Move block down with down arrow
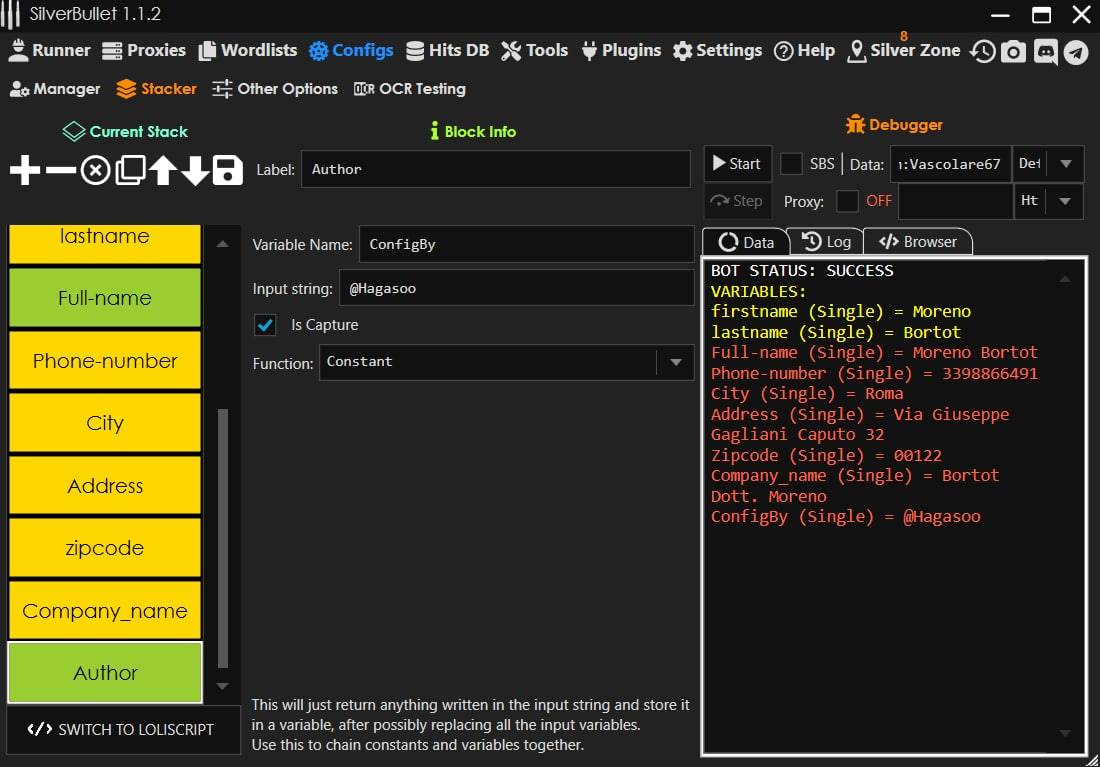 (x=195, y=171)
